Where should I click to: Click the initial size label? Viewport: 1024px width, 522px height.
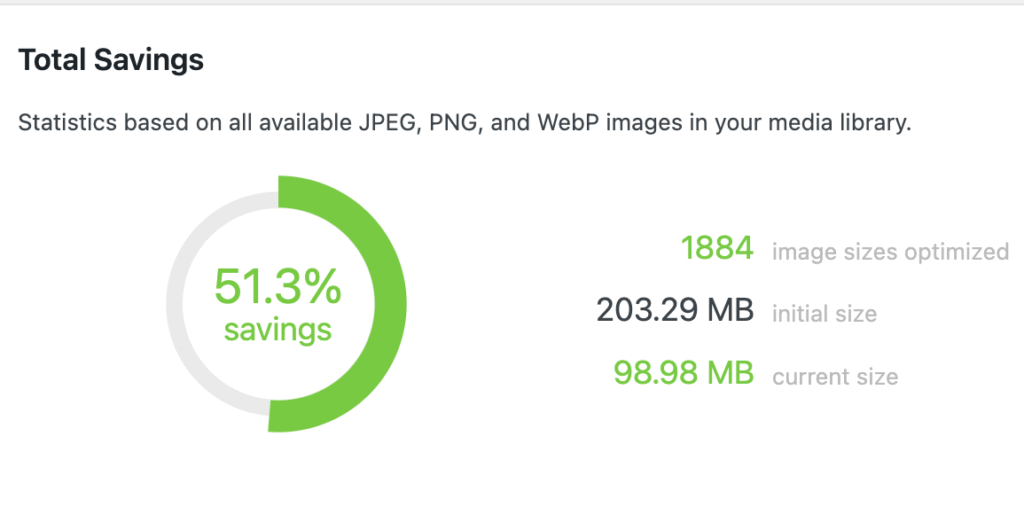tap(824, 314)
